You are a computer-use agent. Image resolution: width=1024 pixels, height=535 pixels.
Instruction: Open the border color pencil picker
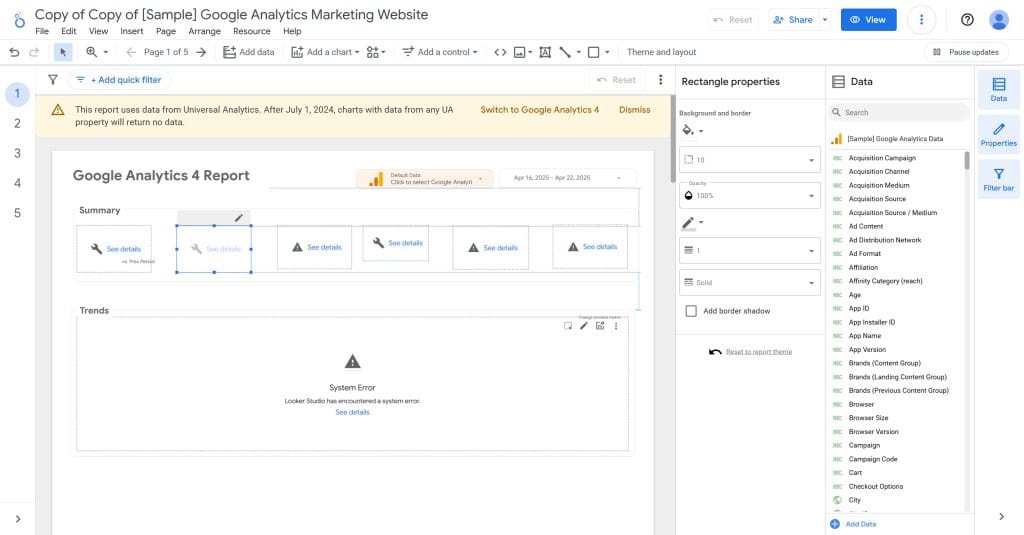(x=692, y=223)
